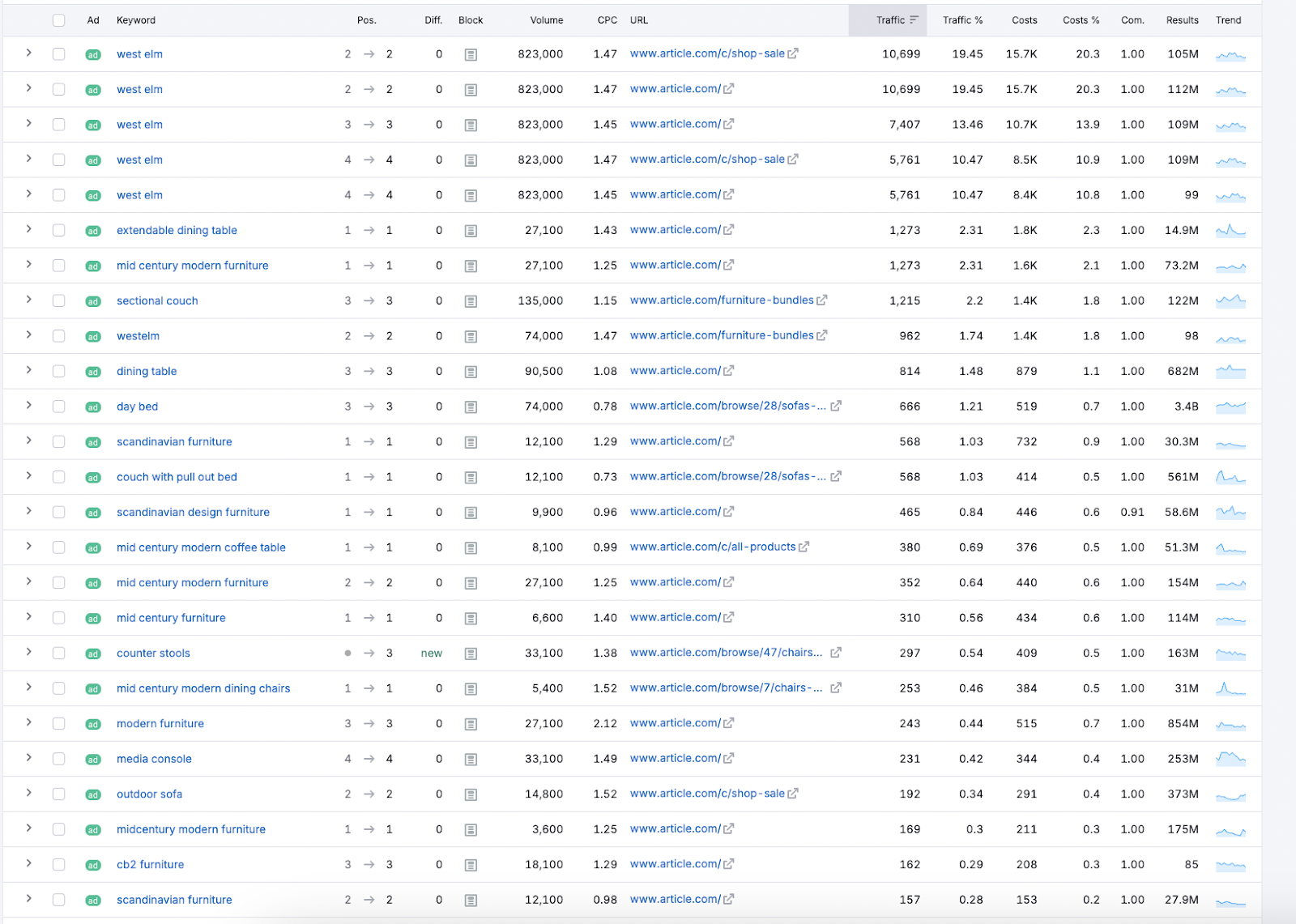Open external link icon for counter stools URL
Screen dimensions: 1296x924
(836, 653)
